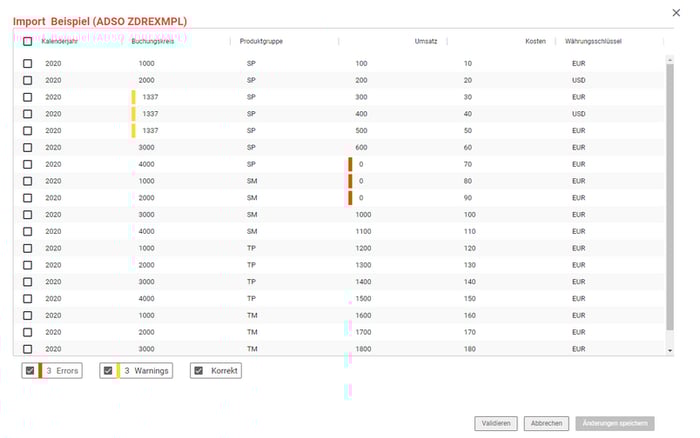Toggle the 3 Warnings filter
The width and height of the screenshot is (700, 438).
pos(136,371)
